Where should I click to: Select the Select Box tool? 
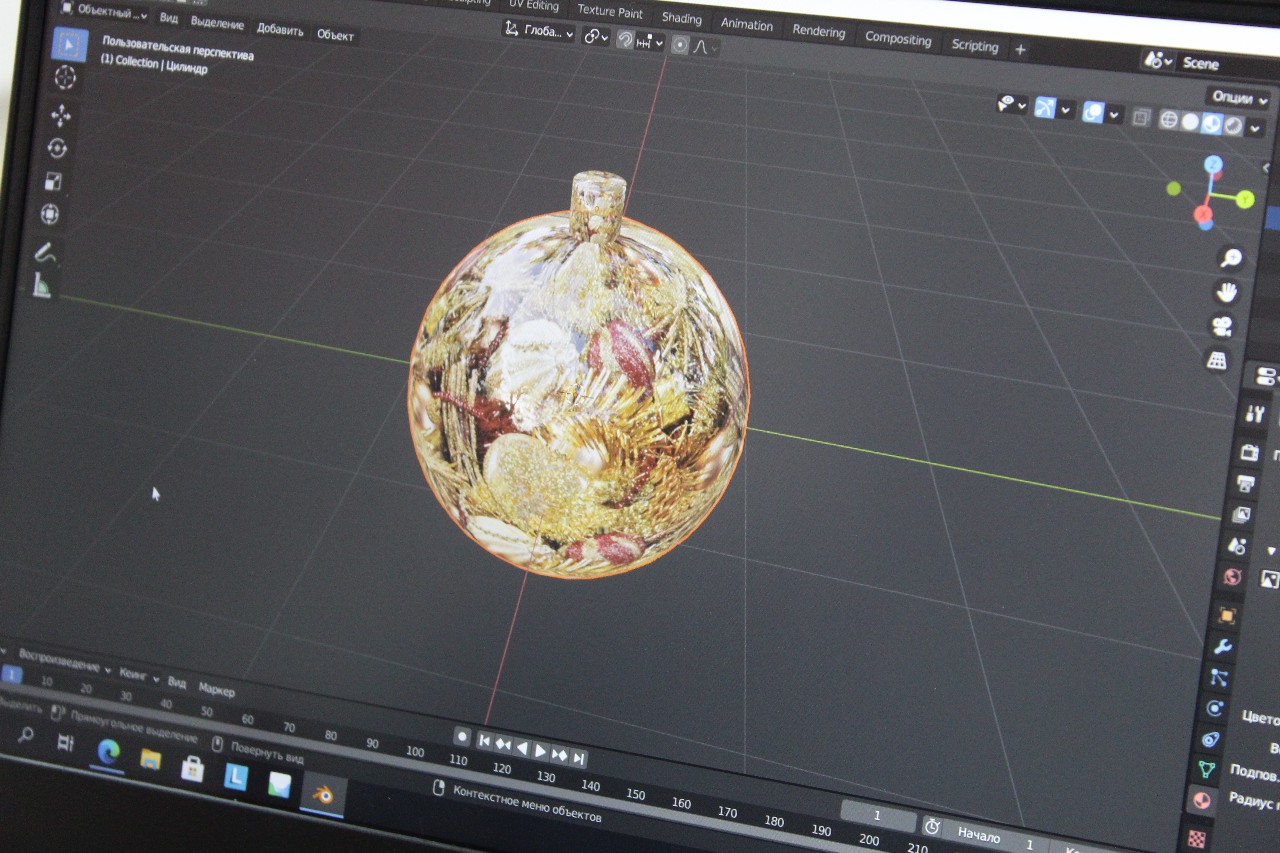pos(69,44)
